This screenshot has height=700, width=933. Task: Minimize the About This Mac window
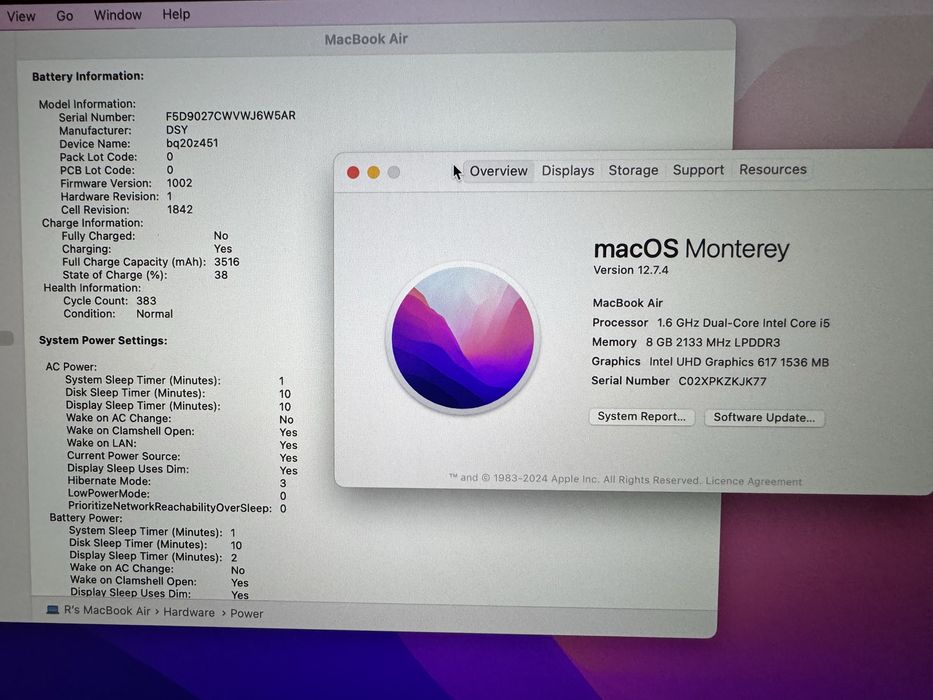pos(373,173)
